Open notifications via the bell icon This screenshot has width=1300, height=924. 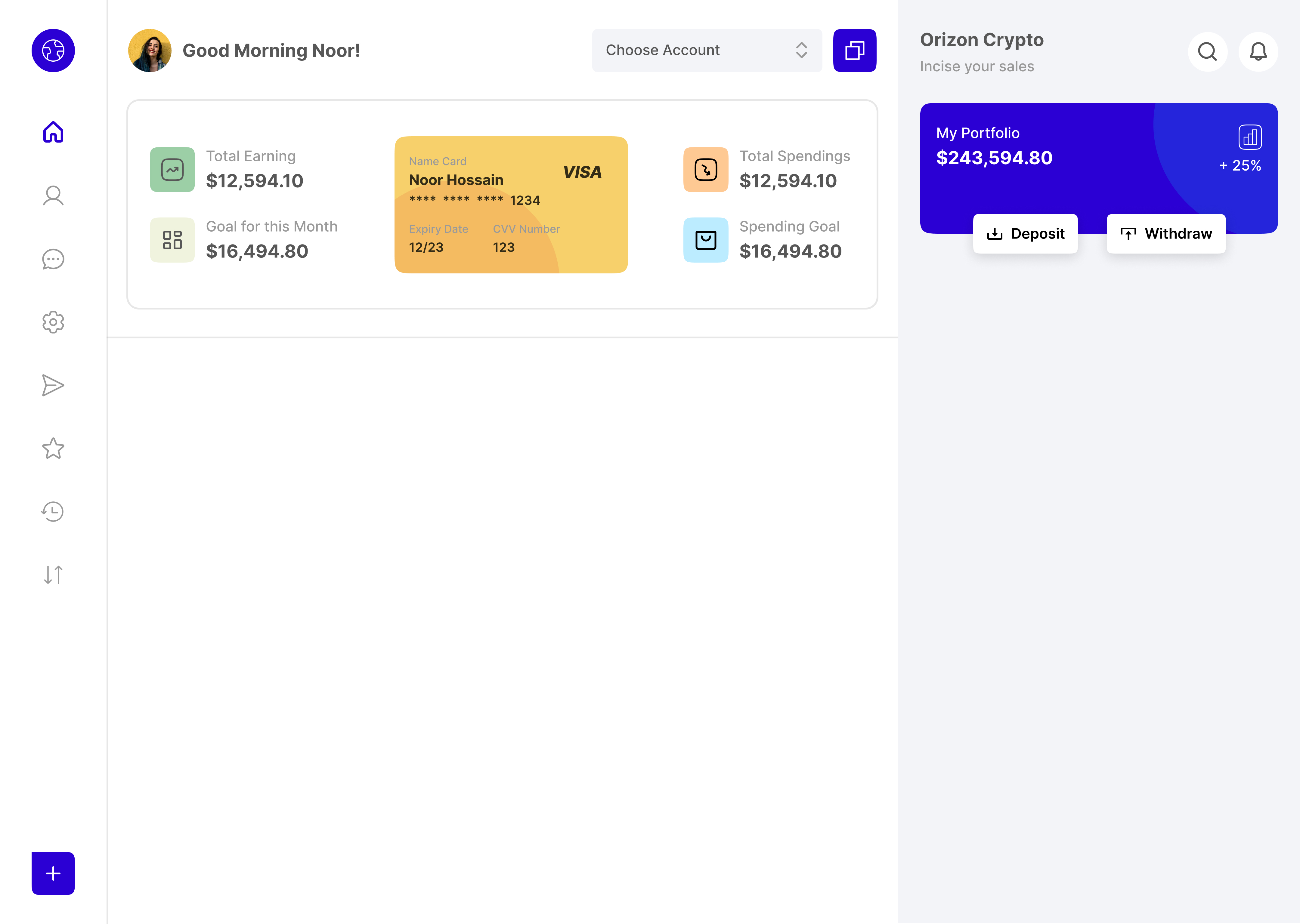coord(1258,52)
